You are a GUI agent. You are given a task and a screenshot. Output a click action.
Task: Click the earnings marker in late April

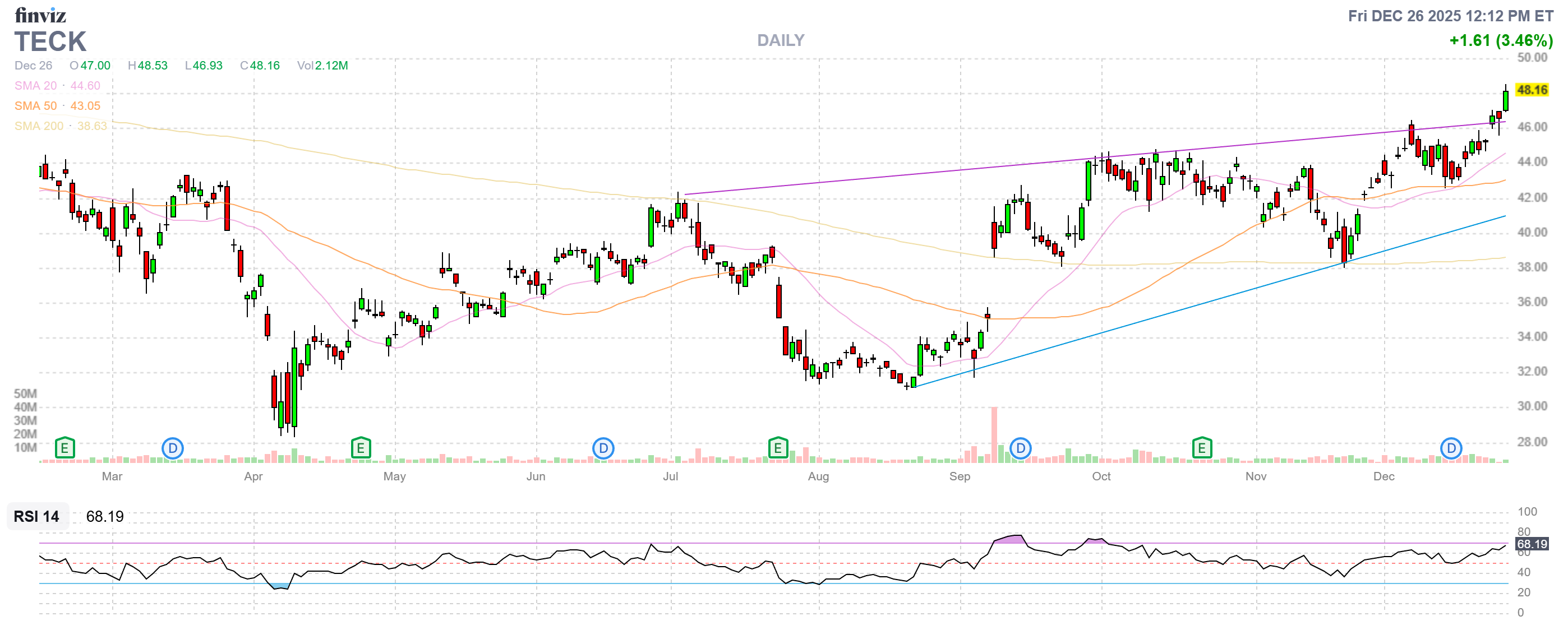click(x=361, y=449)
